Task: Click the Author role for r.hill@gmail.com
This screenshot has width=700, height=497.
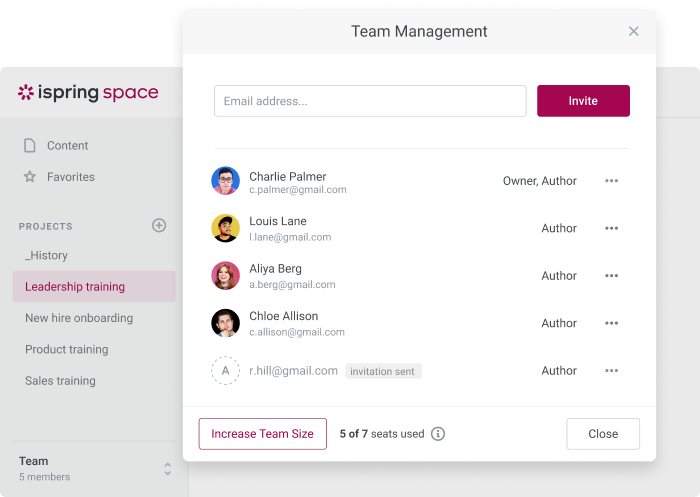Action: click(559, 371)
